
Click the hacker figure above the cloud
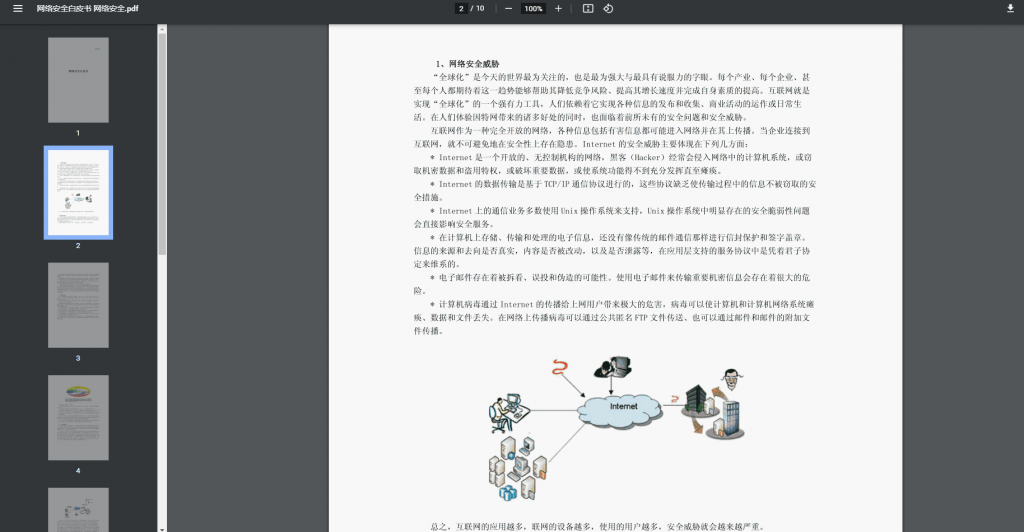(613, 368)
